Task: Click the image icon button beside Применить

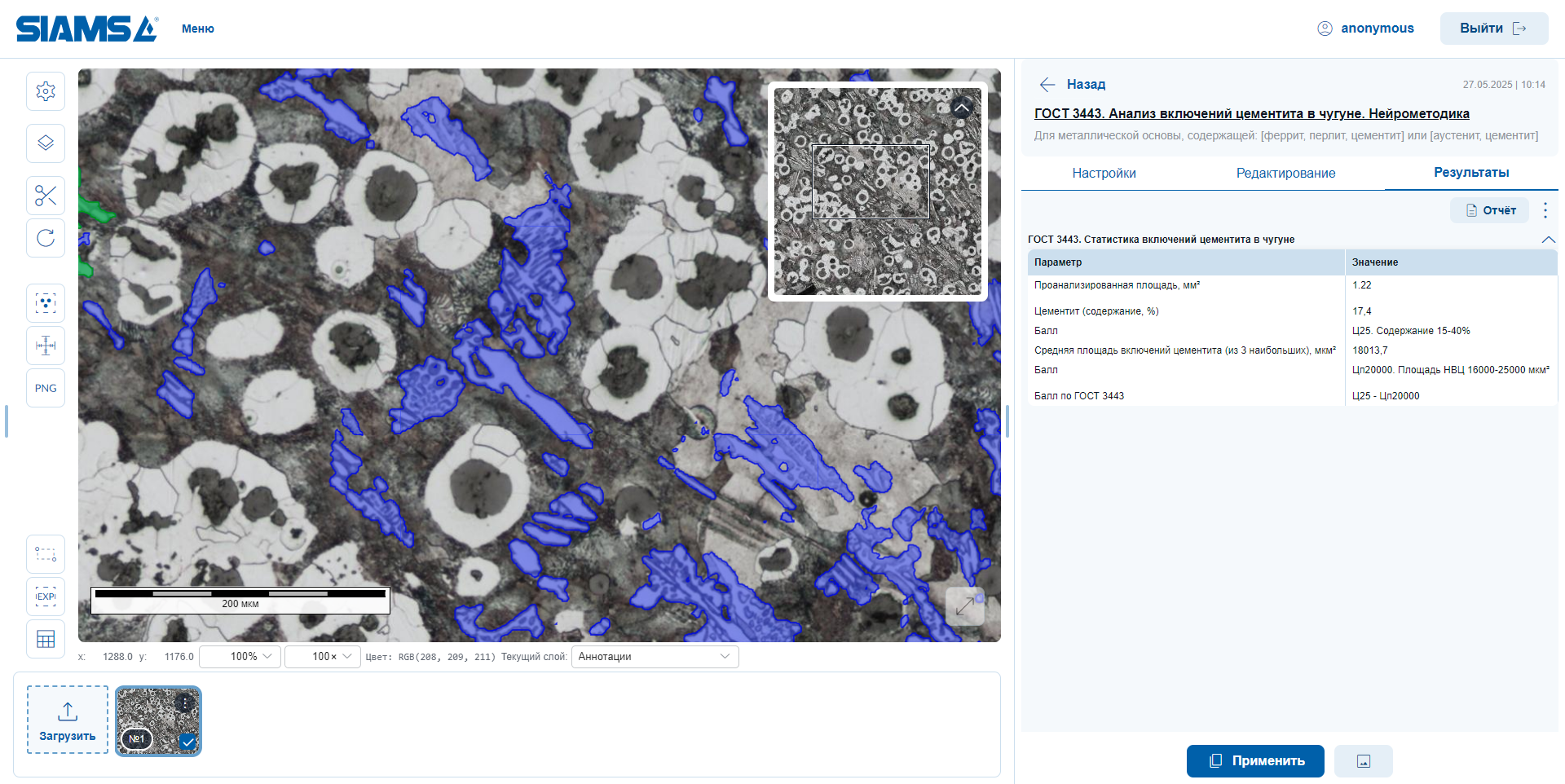Action: (1364, 761)
